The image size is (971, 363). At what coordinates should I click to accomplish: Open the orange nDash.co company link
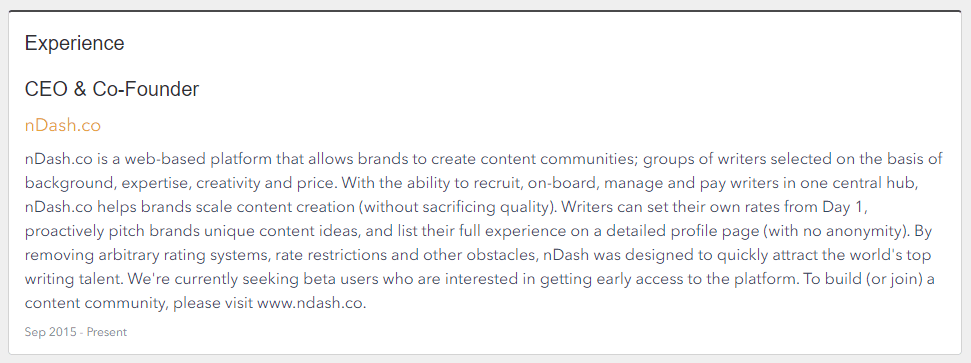point(63,125)
